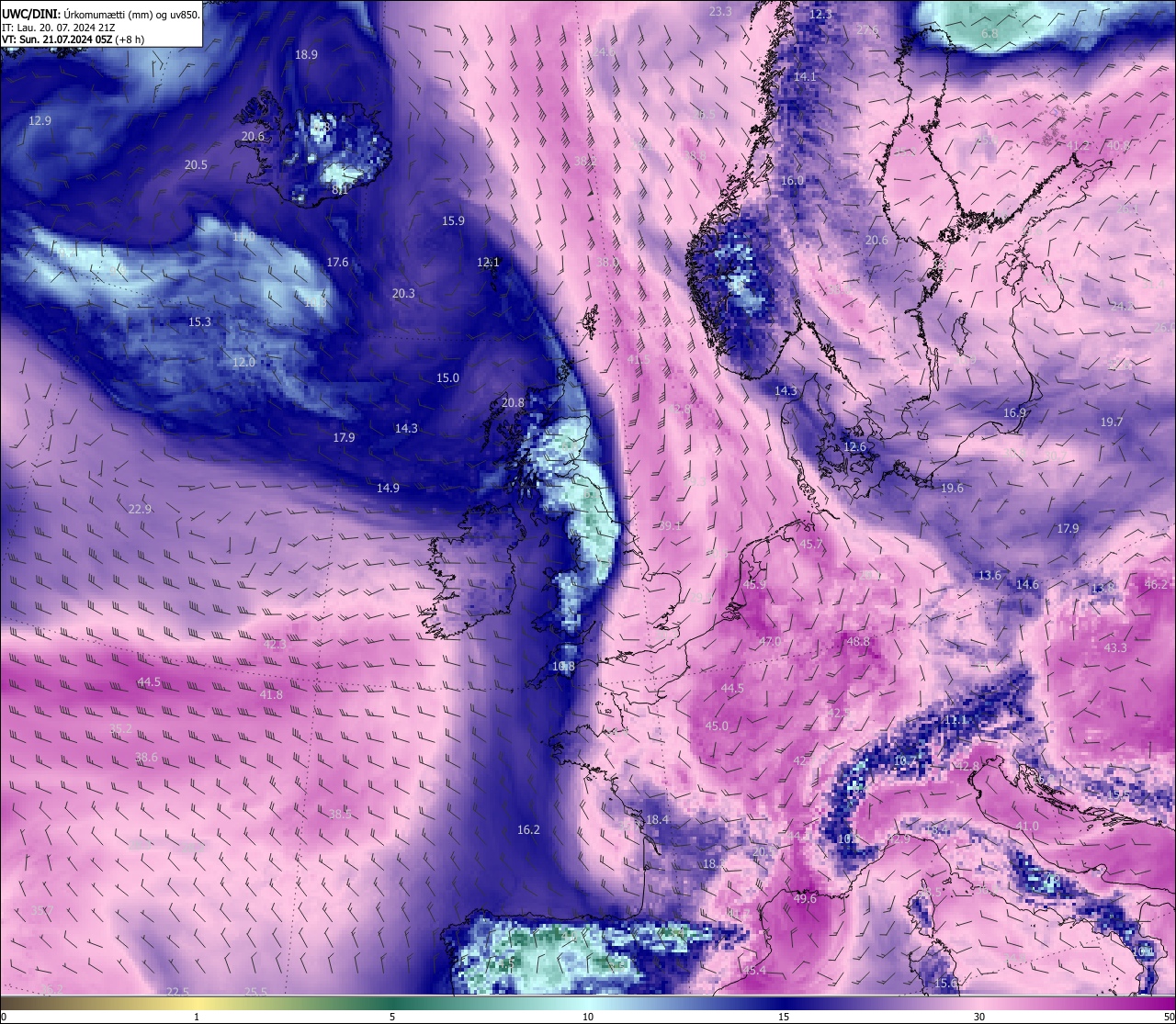Select the 12.0 value label
This screenshot has width=1176, height=1024.
(243, 362)
